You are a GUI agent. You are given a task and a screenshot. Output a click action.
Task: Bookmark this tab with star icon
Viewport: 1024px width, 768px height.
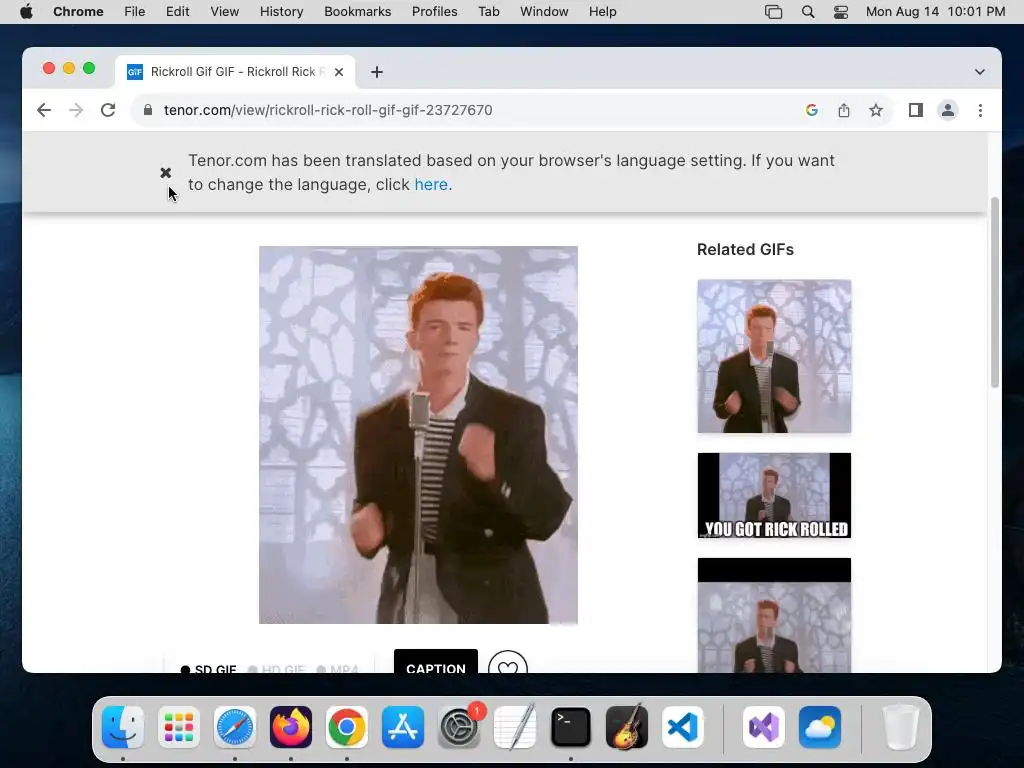(876, 110)
